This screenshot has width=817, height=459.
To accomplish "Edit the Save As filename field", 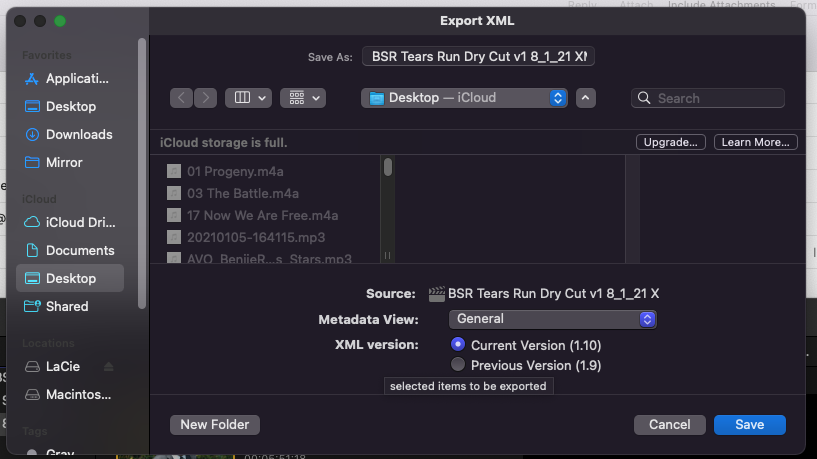I will pyautogui.click(x=480, y=57).
